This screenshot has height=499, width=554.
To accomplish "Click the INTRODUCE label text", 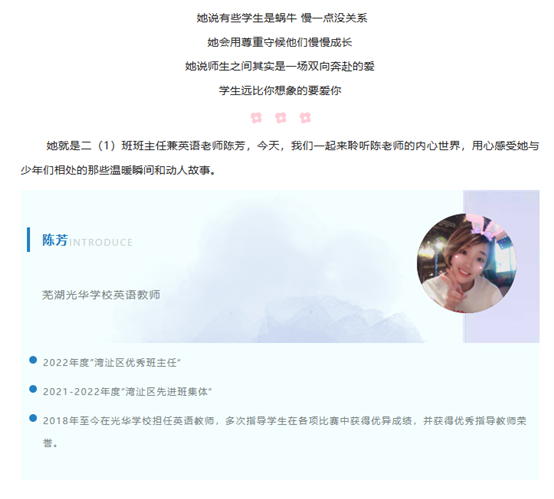I will click(101, 242).
